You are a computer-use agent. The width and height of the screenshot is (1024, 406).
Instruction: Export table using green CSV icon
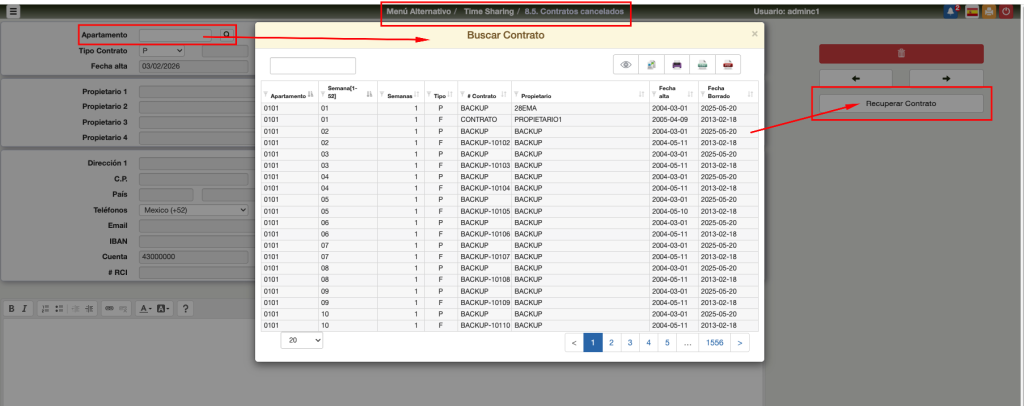pyautogui.click(x=704, y=65)
